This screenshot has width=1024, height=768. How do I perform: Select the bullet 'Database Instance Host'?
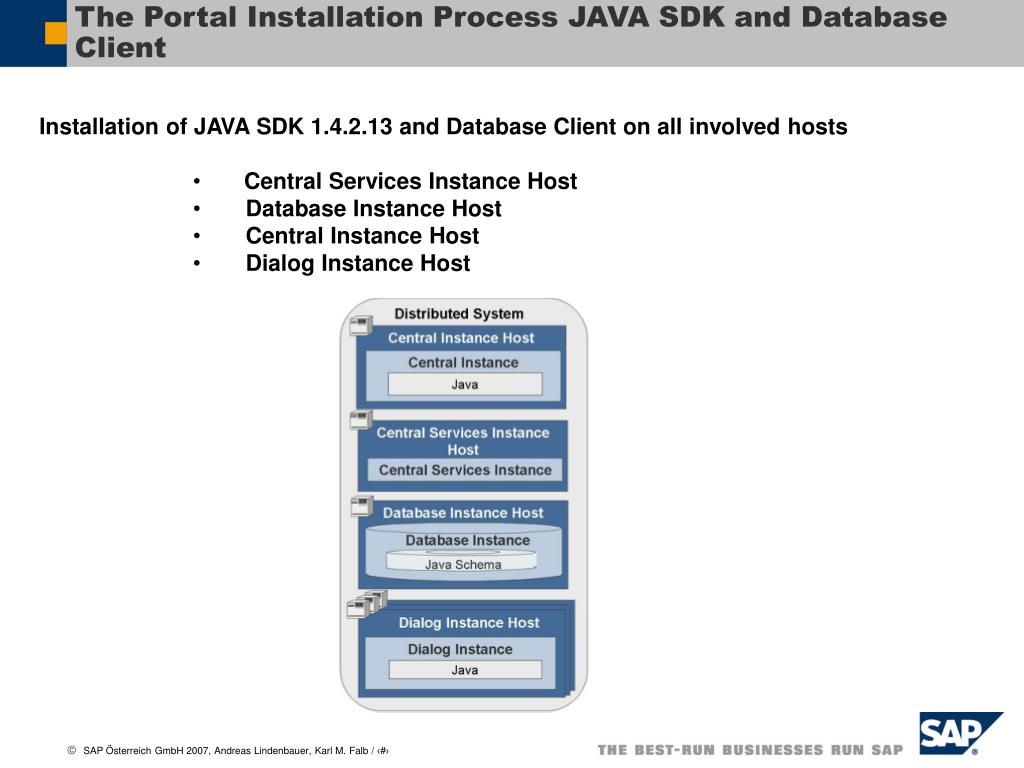coord(374,208)
